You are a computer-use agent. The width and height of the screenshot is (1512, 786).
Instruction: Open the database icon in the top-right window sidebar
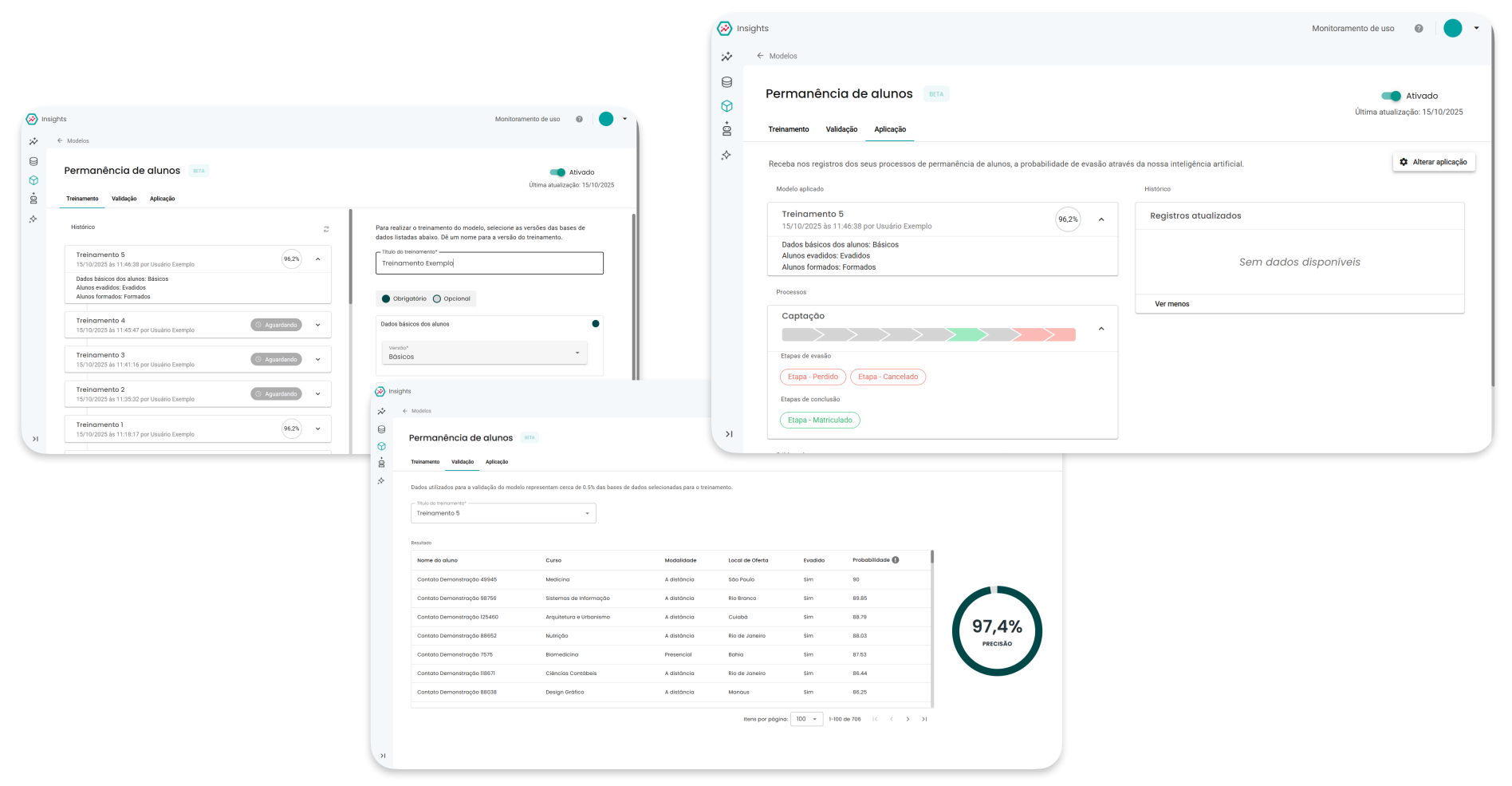tap(726, 82)
